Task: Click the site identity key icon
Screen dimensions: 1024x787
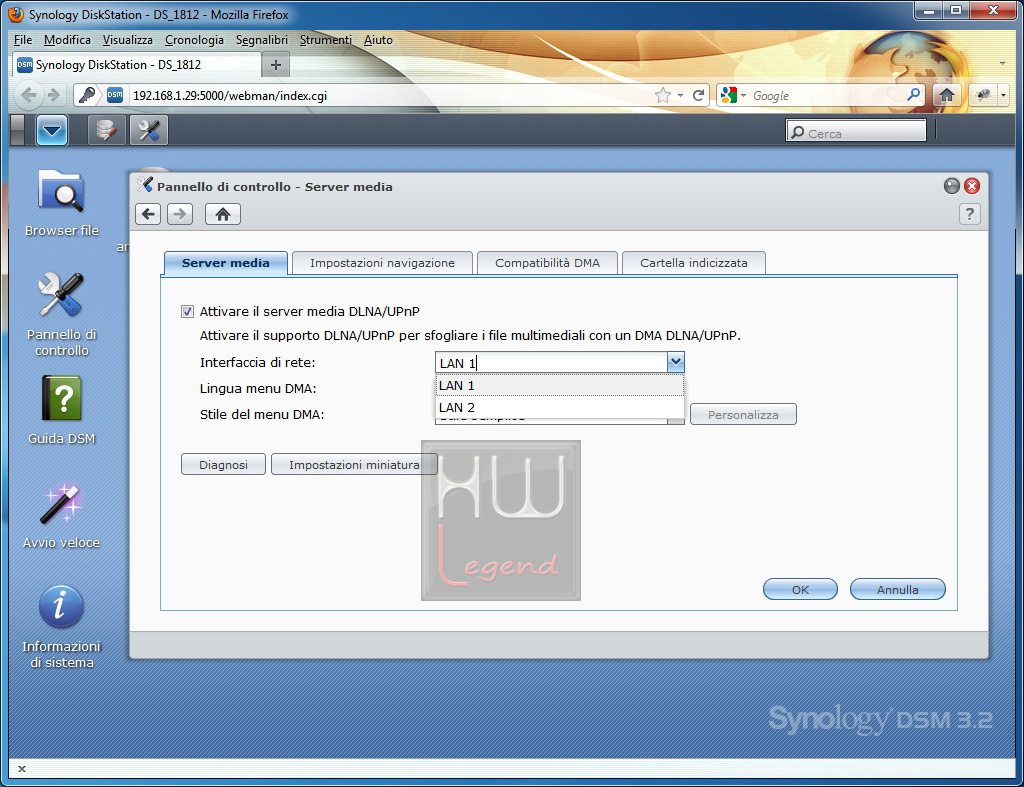Action: pos(87,95)
